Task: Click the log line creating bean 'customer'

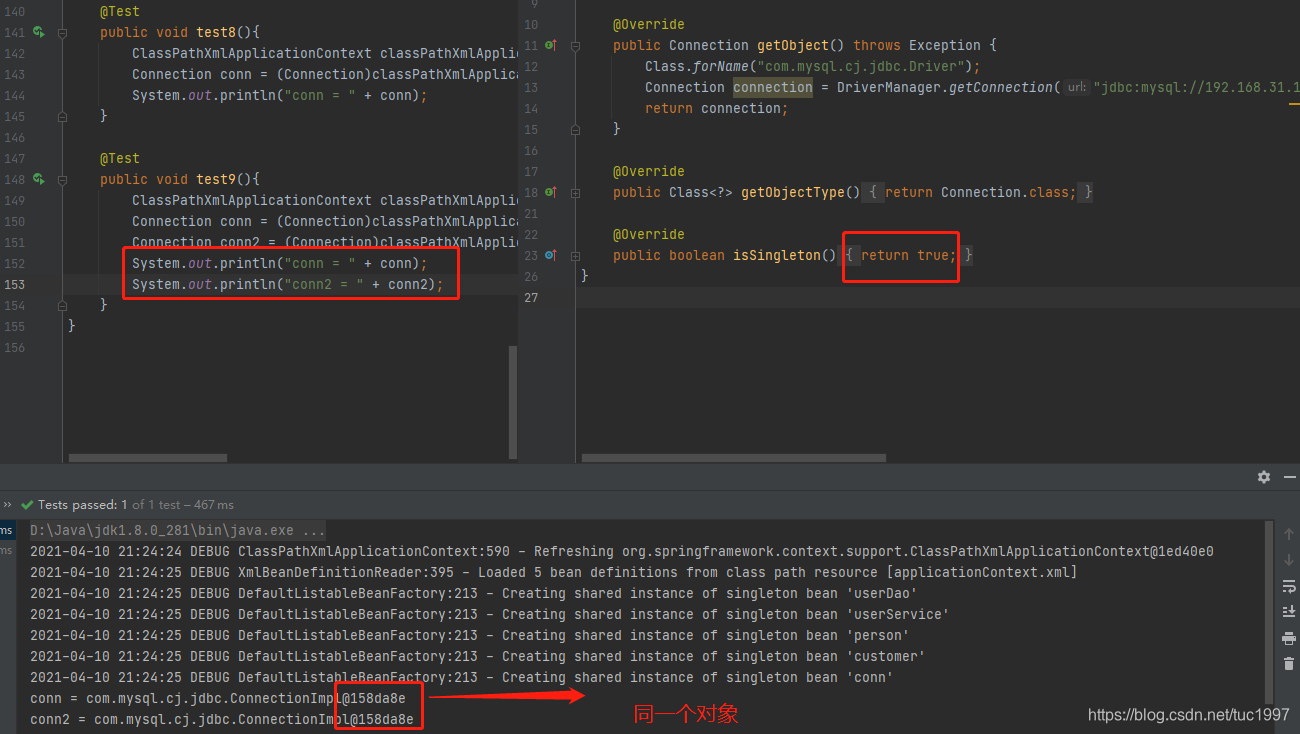Action: pos(478,656)
